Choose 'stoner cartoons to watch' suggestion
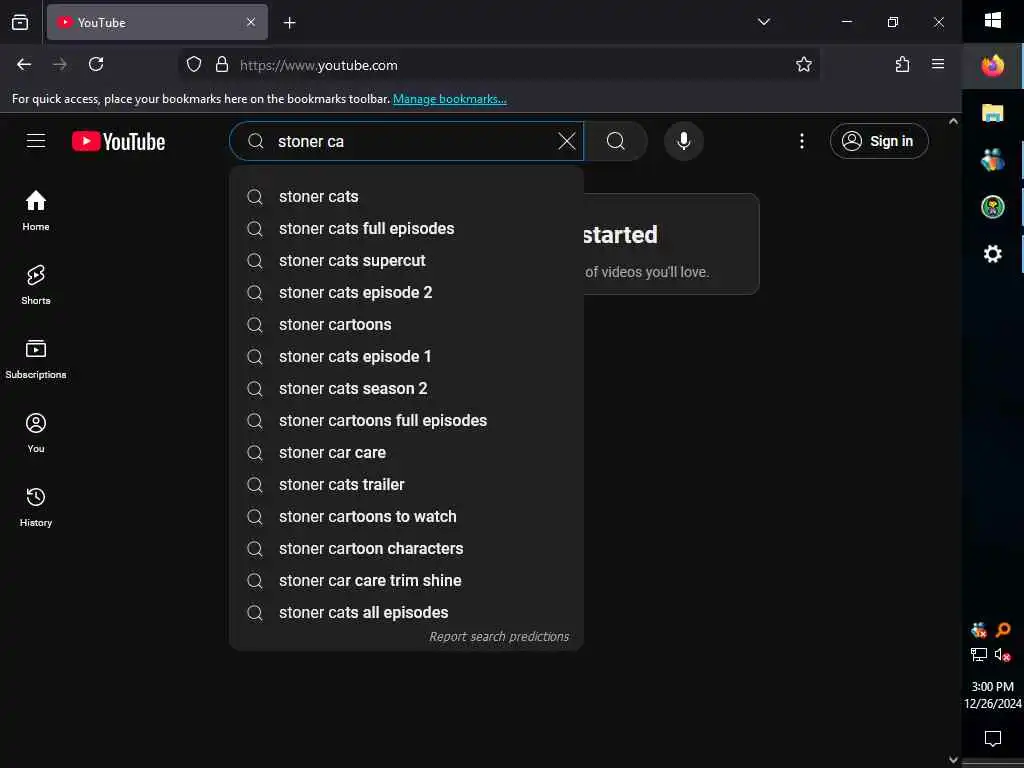1024x768 pixels. click(406, 517)
